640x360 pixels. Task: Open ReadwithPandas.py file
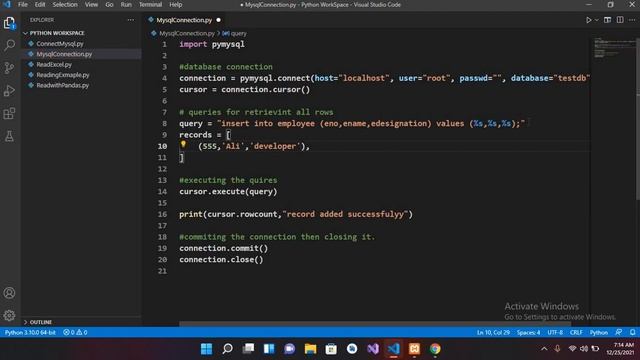[x=62, y=85]
